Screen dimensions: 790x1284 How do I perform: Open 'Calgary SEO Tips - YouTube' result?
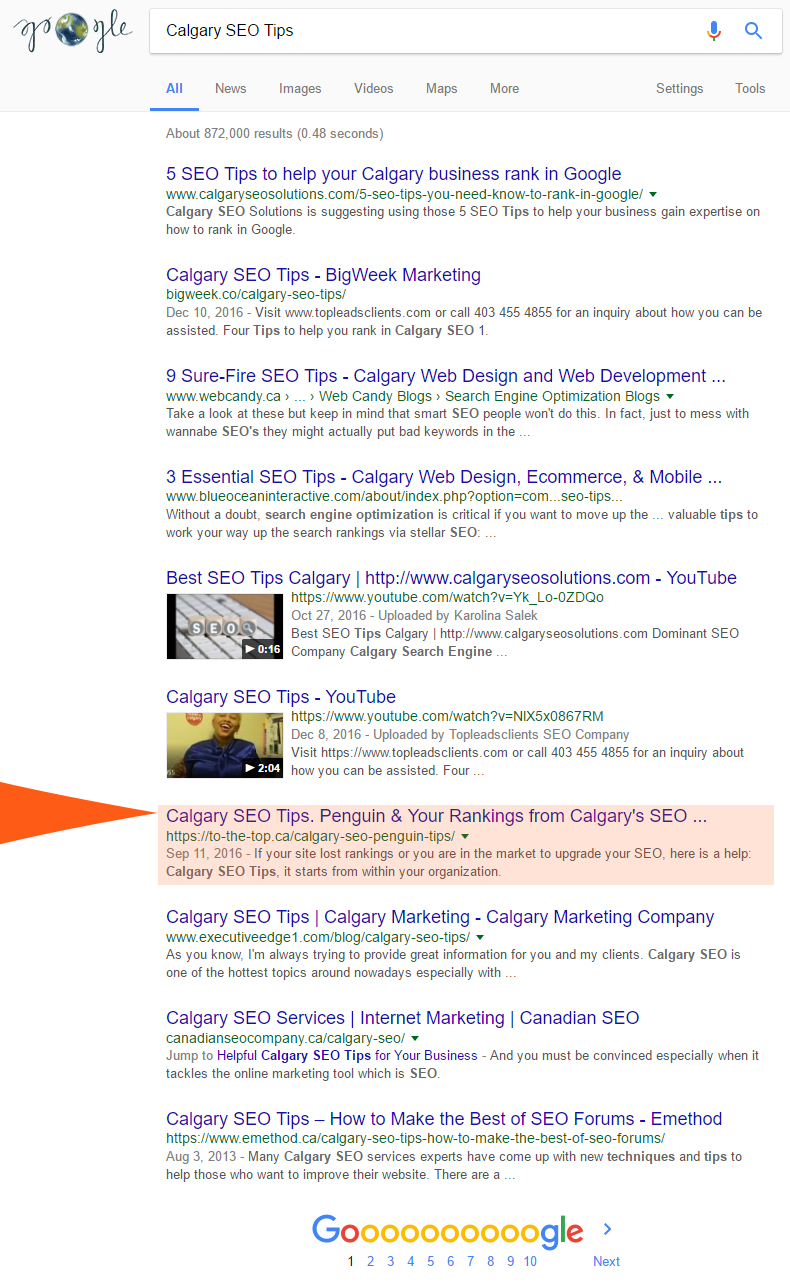[x=281, y=697]
